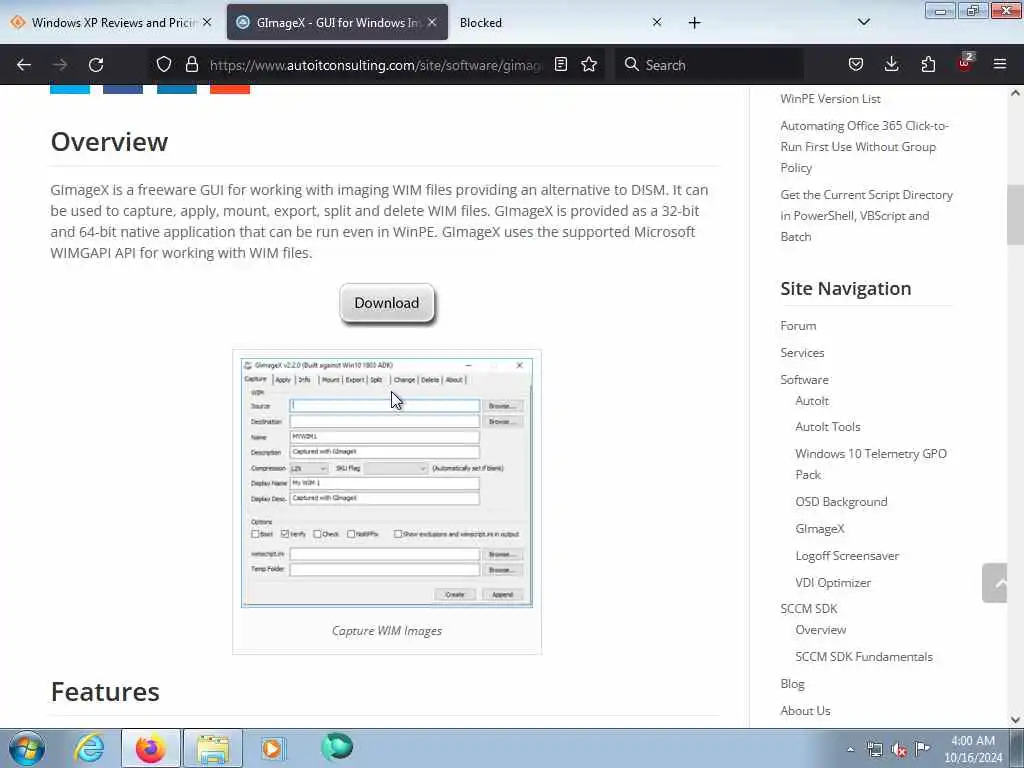Image resolution: width=1024 pixels, height=768 pixels.
Task: Open Services navigation link
Action: pos(802,353)
